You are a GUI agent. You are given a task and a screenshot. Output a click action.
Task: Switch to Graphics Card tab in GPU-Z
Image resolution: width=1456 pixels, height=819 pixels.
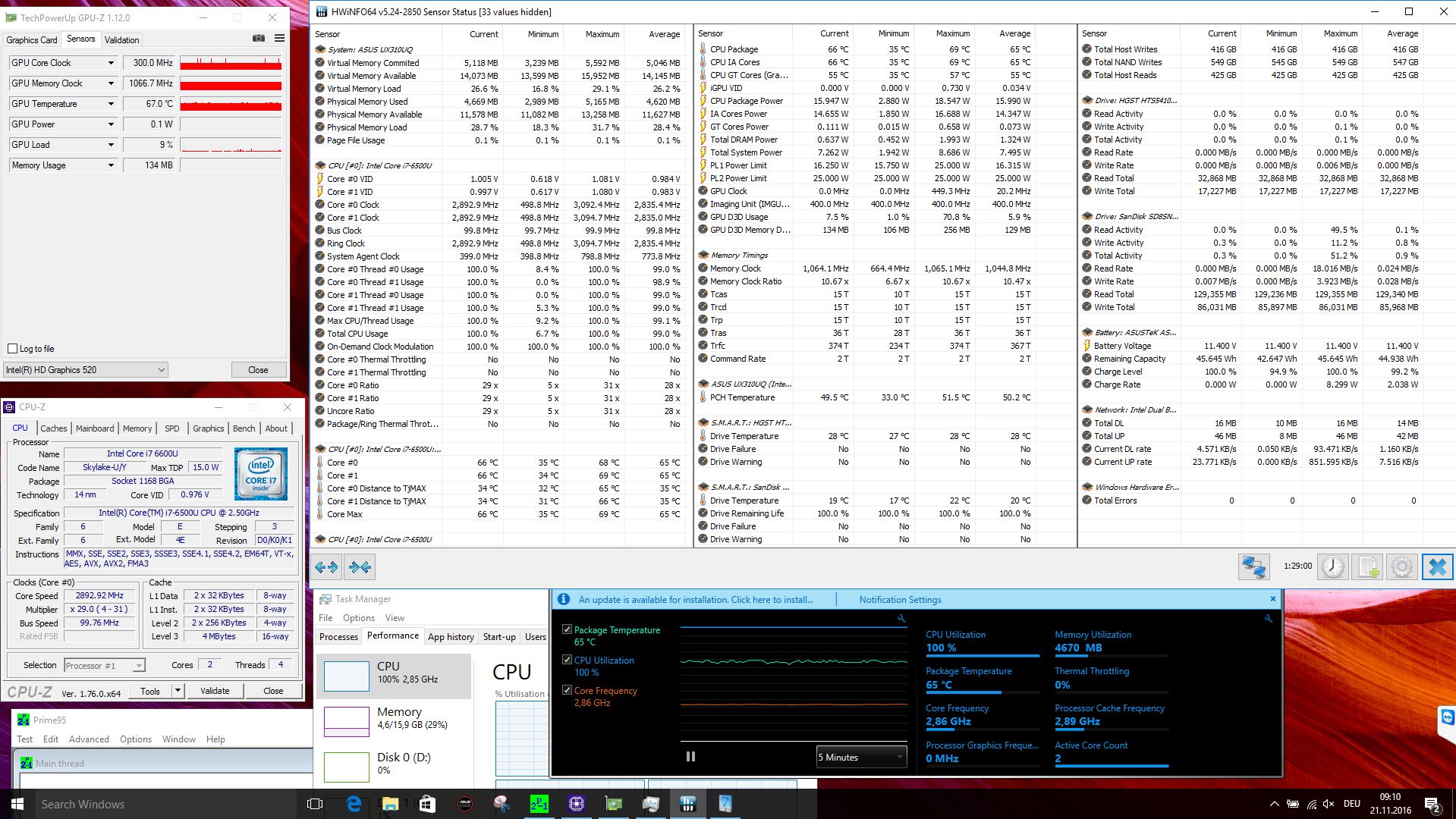pos(32,40)
